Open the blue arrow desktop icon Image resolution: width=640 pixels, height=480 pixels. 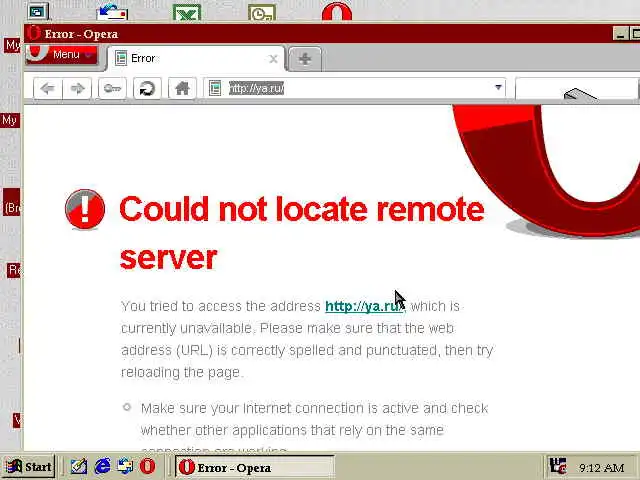112,12
